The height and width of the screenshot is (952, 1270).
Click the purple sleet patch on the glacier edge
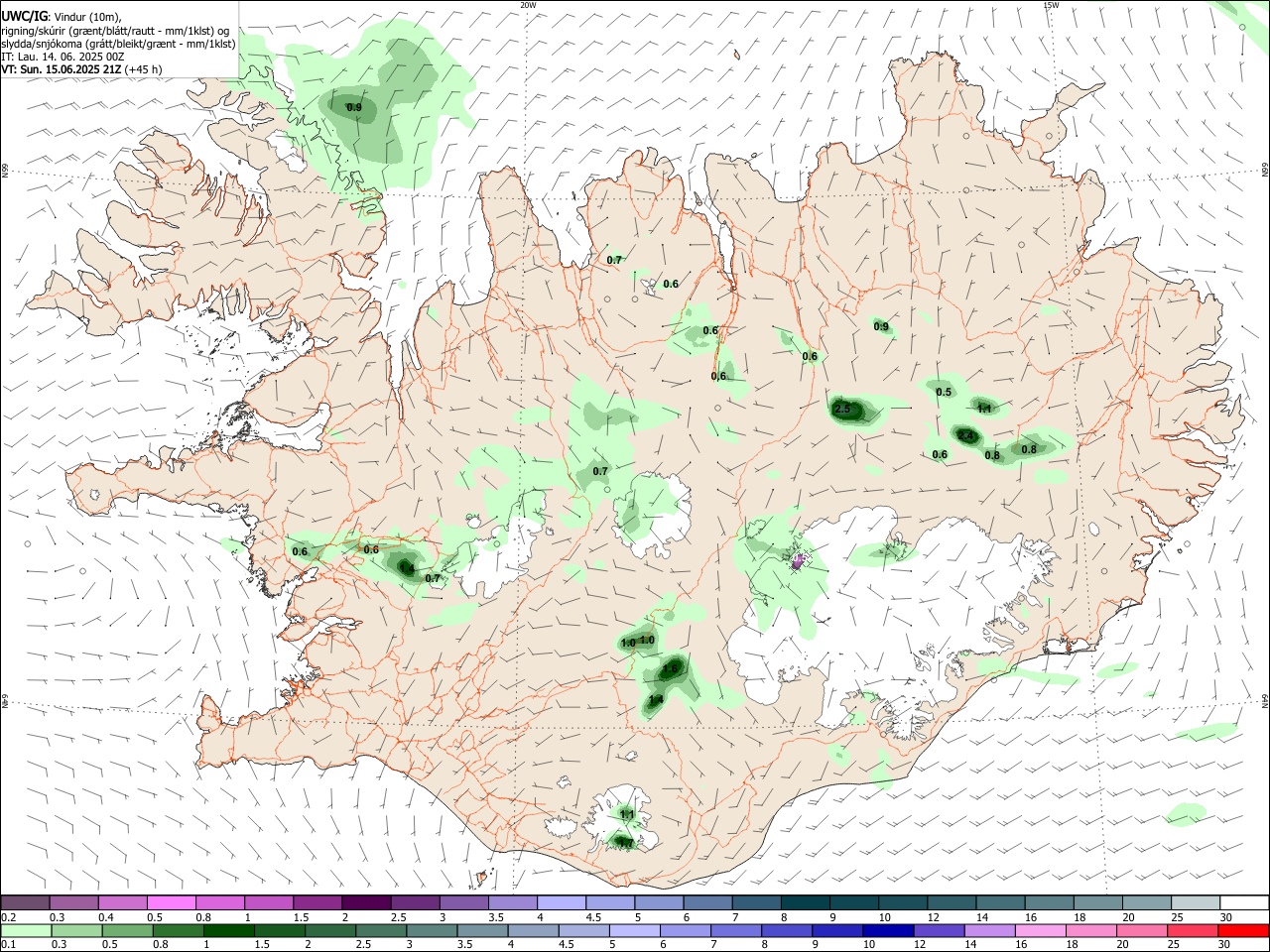point(798,561)
